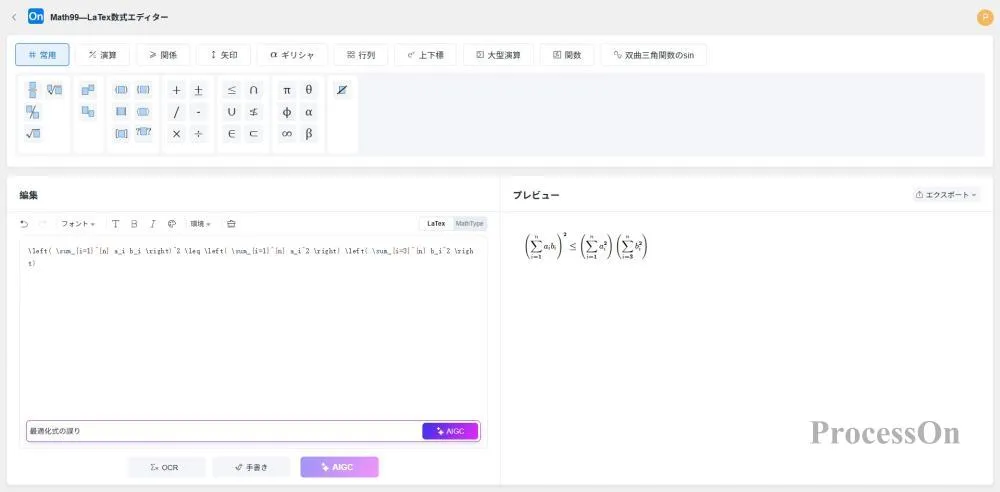The width and height of the screenshot is (1000, 492).
Task: Click into the LaTeX code editor area
Action: point(253,327)
